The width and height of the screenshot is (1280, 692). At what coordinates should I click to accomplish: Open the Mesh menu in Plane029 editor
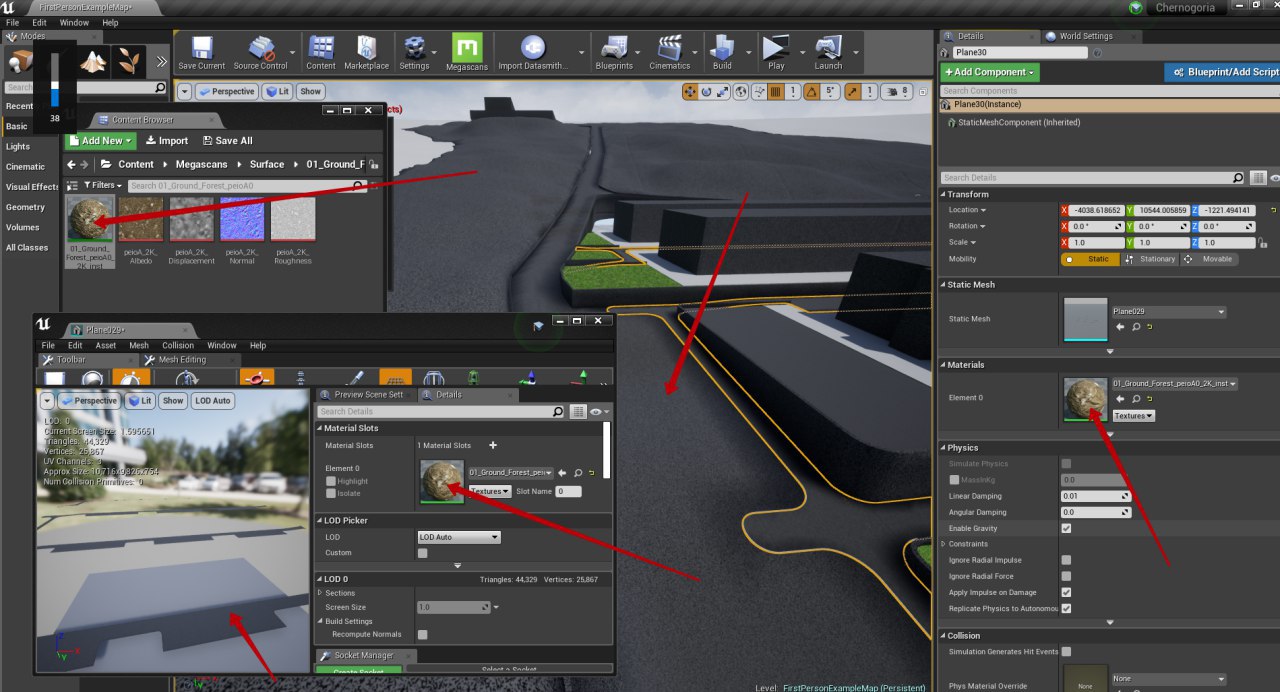(x=138, y=345)
